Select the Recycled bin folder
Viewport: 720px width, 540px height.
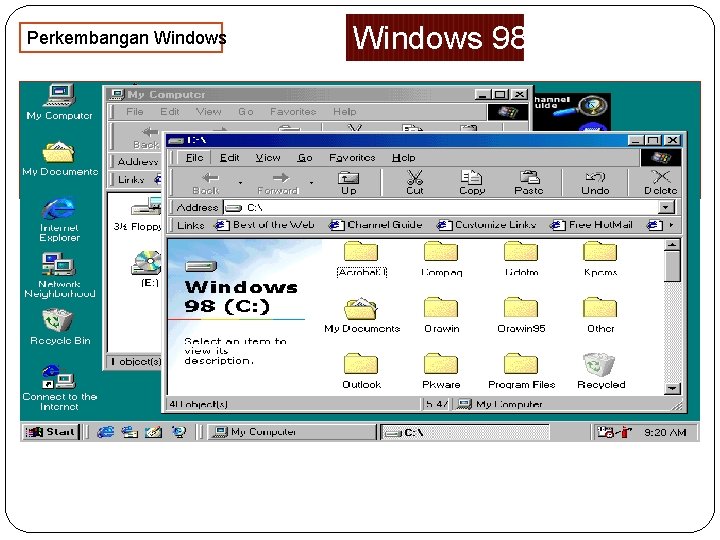pyautogui.click(x=601, y=371)
